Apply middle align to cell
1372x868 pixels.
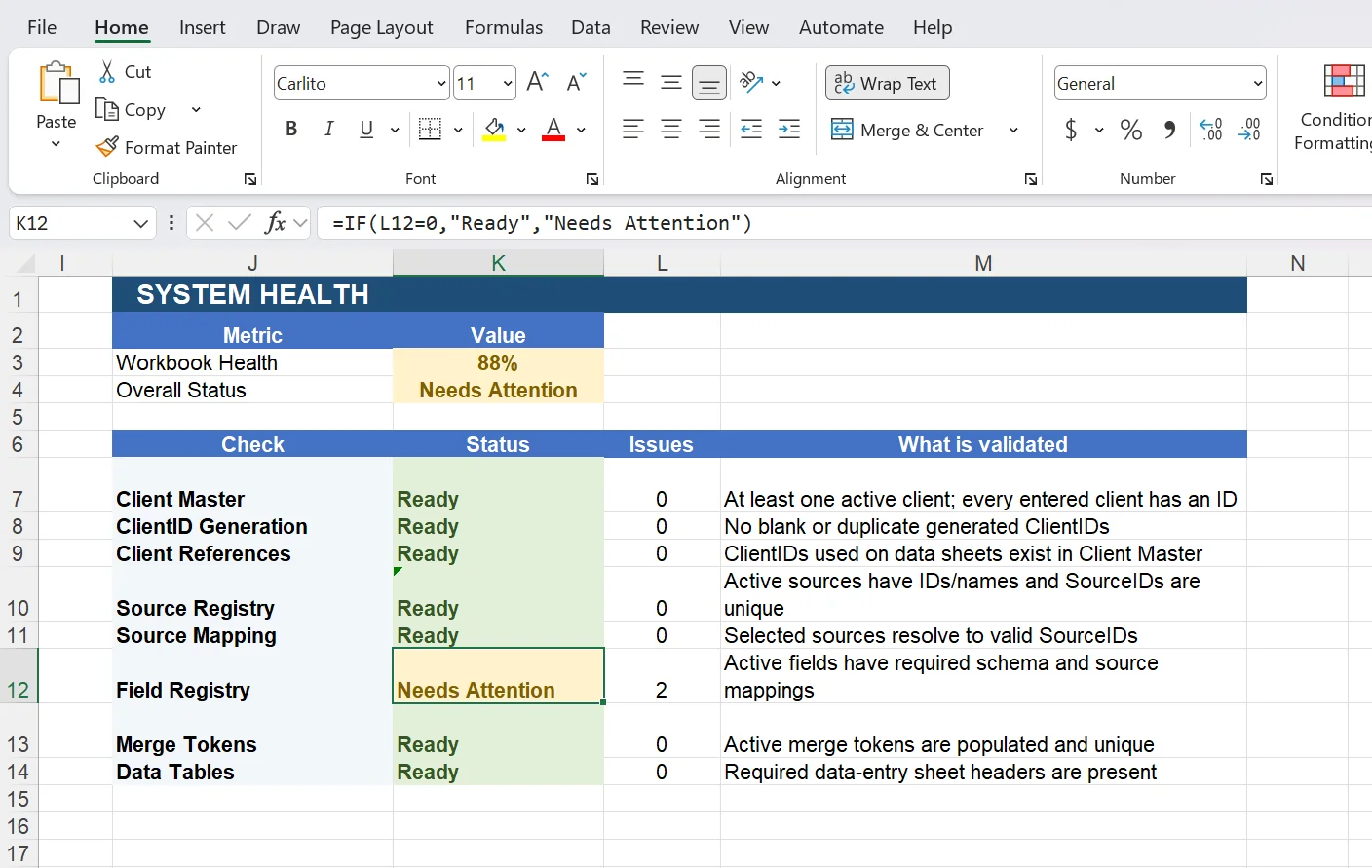pos(671,82)
